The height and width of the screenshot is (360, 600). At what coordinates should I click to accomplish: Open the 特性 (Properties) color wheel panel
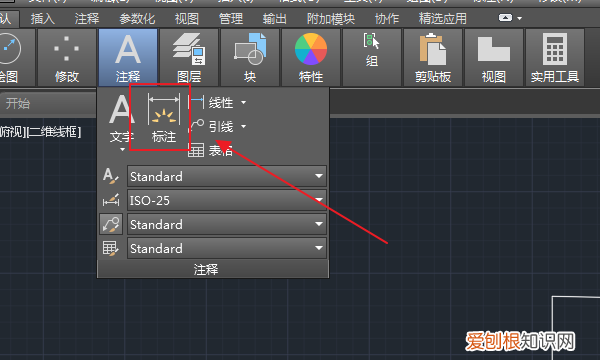[311, 57]
